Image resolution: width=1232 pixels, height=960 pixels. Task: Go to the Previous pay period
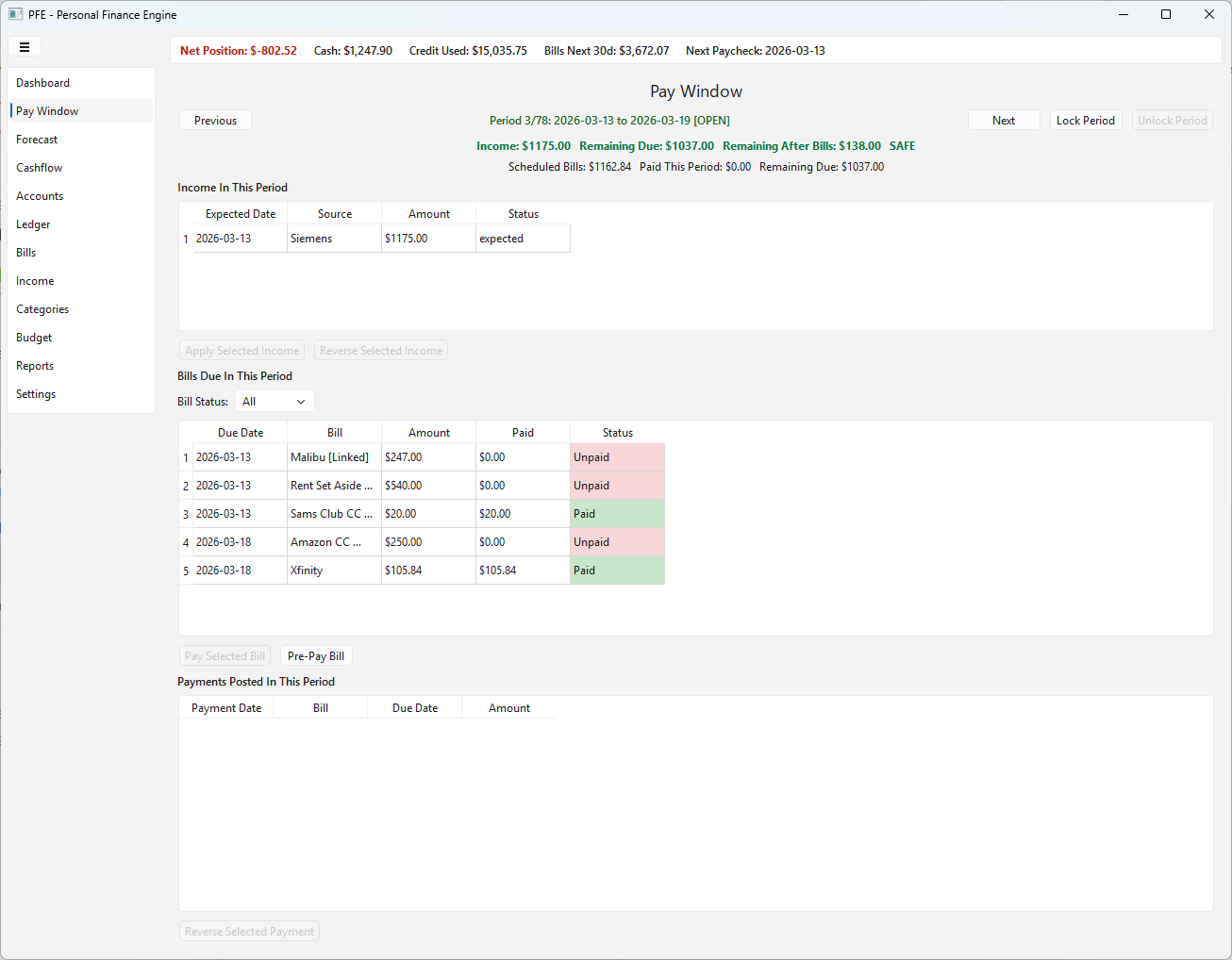point(215,120)
